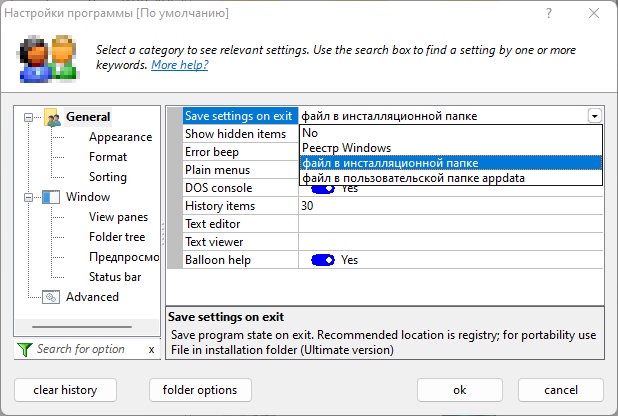This screenshot has width=618, height=416.
Task: Clear the search box with the x
Action: [151, 349]
